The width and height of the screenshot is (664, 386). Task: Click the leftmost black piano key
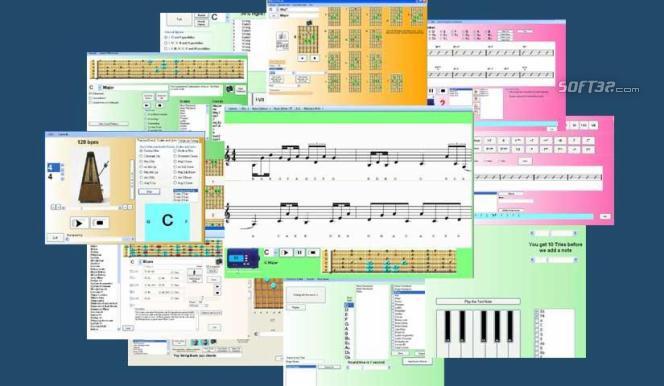pos(447,326)
